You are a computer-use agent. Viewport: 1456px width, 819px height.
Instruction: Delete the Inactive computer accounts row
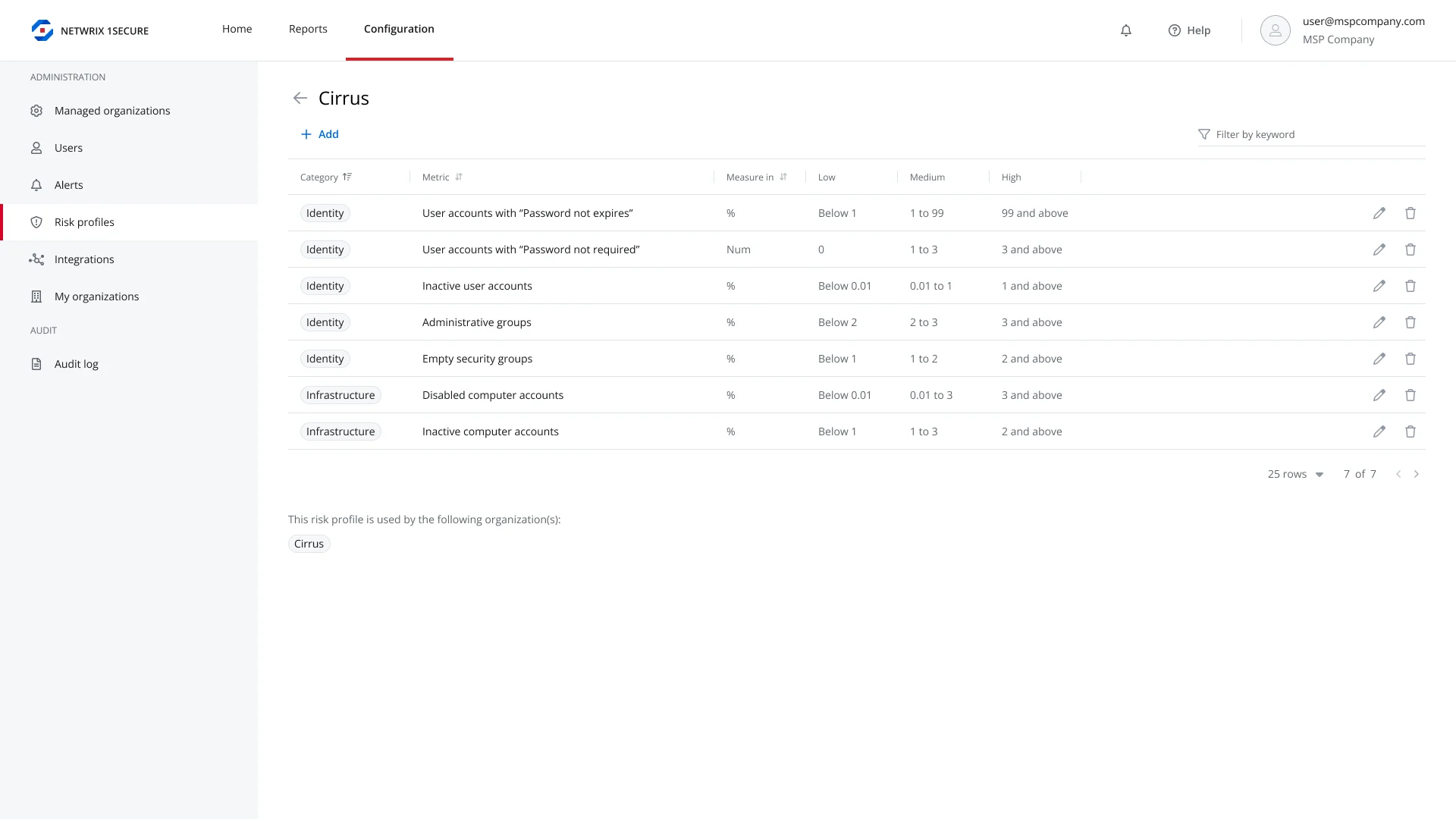coord(1410,431)
